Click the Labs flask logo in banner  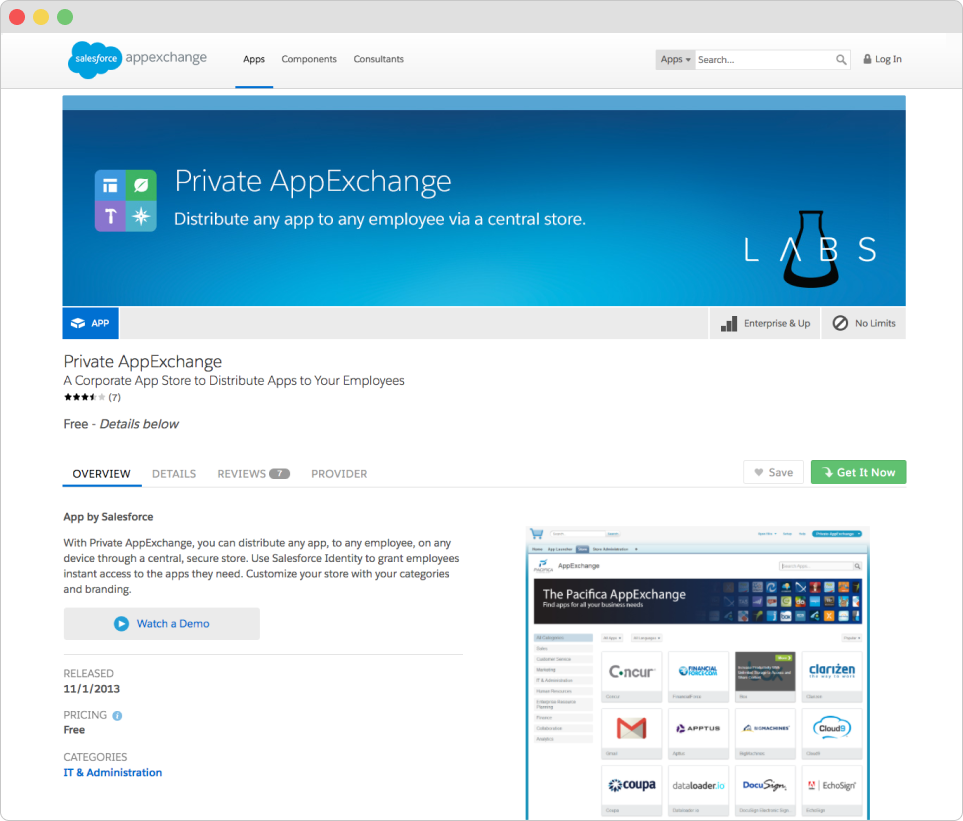pos(811,249)
